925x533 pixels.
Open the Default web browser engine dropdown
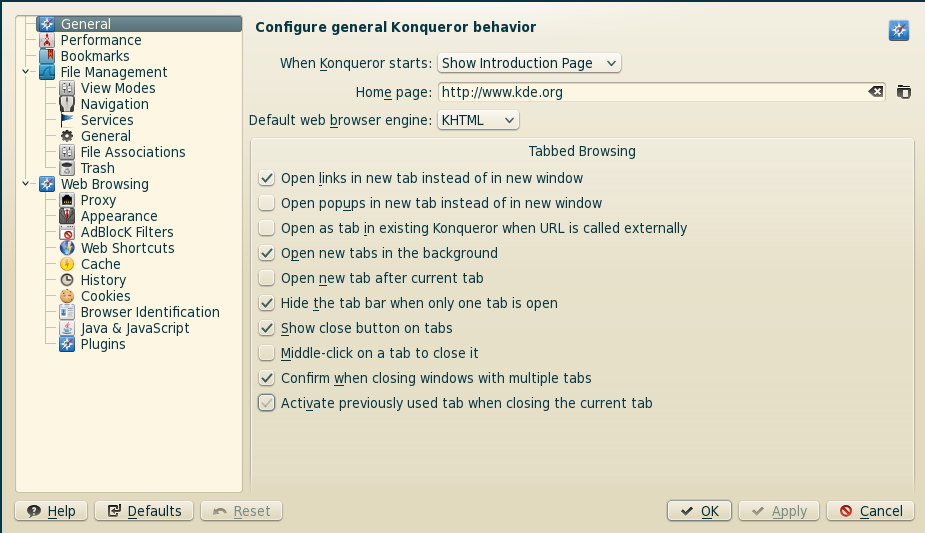(x=478, y=120)
